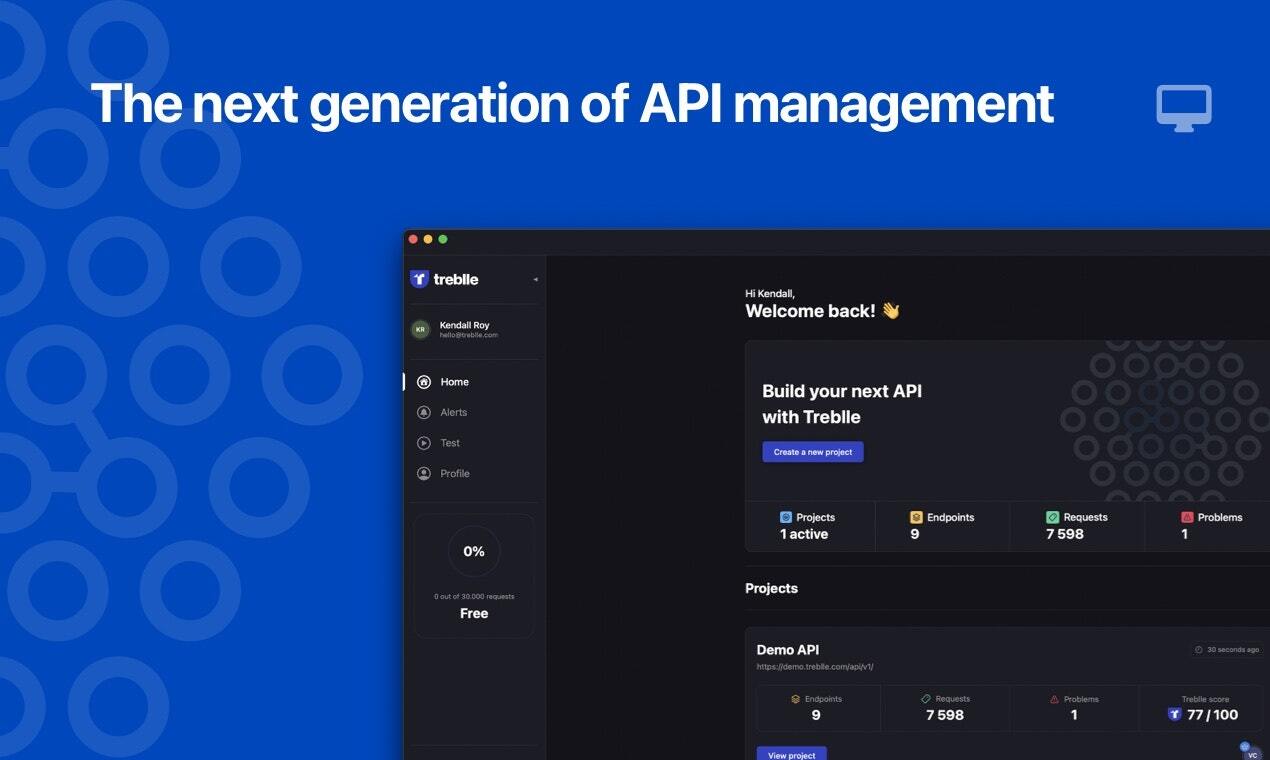Click the yellow minimize window button
This screenshot has width=1270, height=760.
tap(428, 239)
